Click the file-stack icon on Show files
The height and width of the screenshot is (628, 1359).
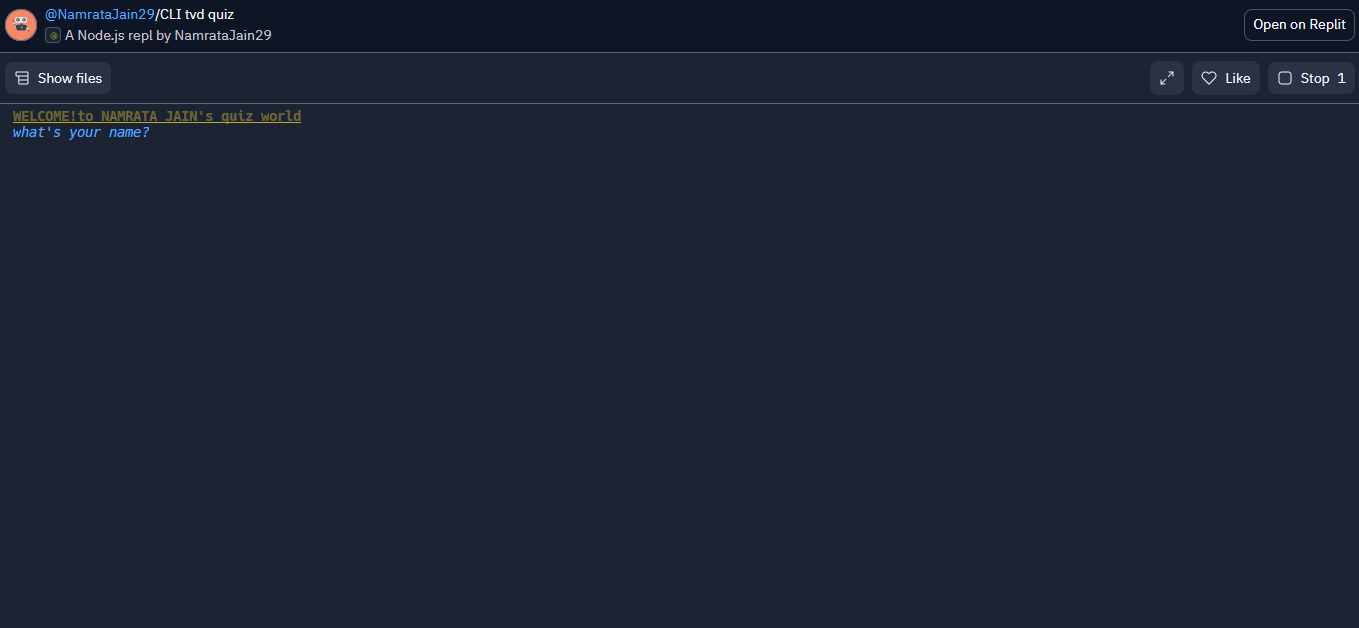coord(22,78)
